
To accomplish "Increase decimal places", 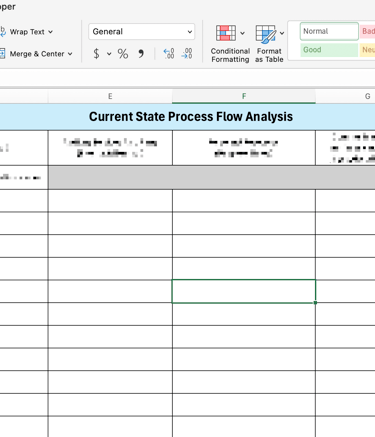I will 169,53.
